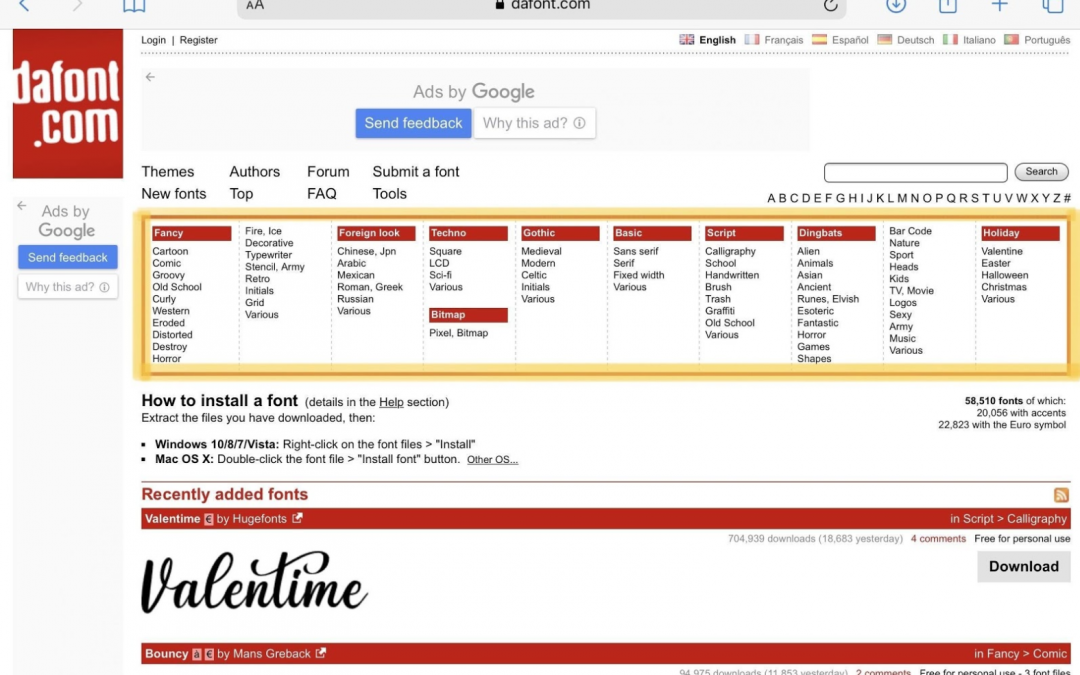Open the Authors menu item
The height and width of the screenshot is (675, 1080).
pos(255,172)
